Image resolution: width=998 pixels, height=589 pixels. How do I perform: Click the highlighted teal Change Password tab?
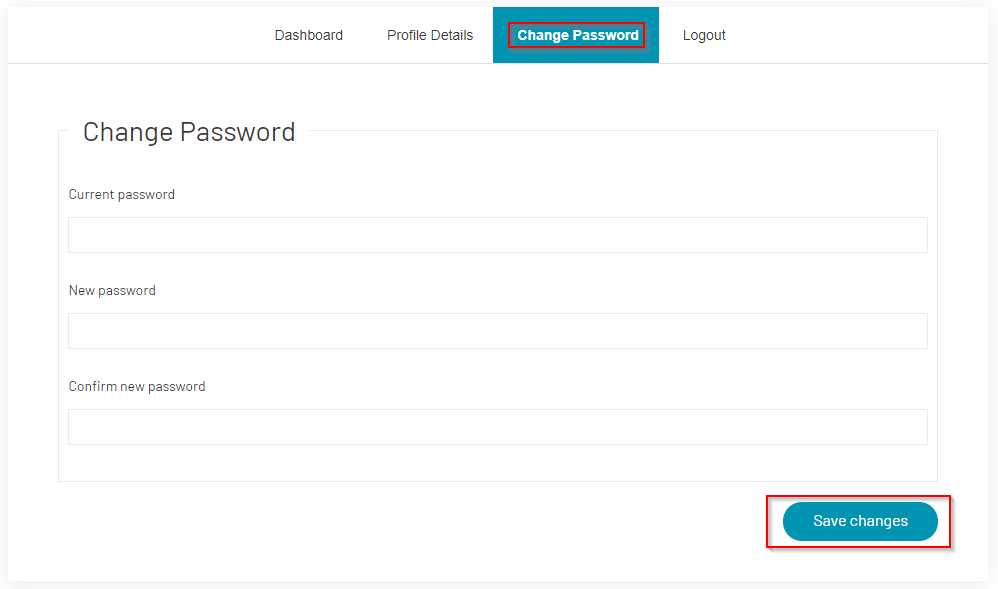pyautogui.click(x=577, y=35)
